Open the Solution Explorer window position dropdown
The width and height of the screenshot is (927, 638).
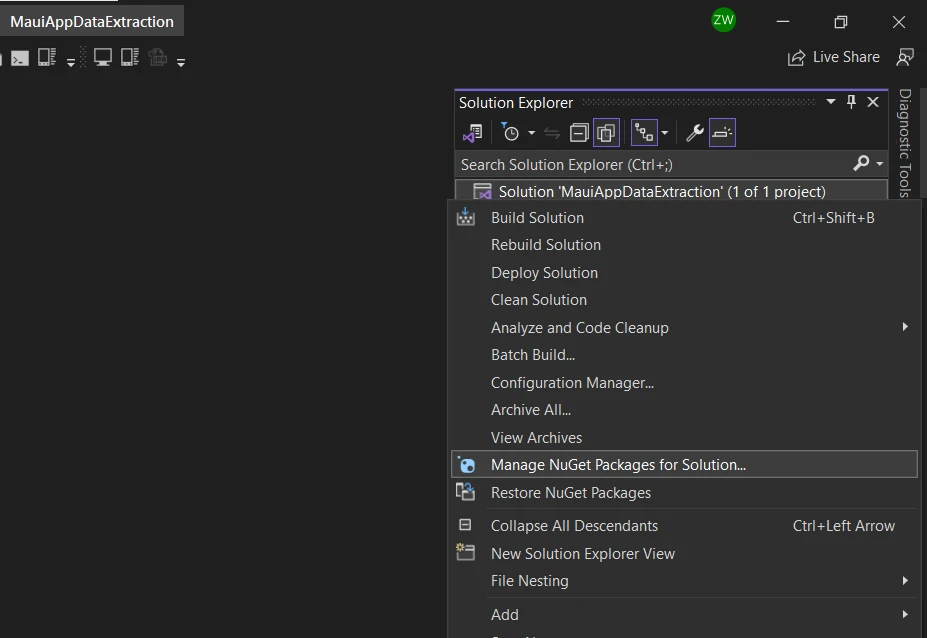(830, 102)
